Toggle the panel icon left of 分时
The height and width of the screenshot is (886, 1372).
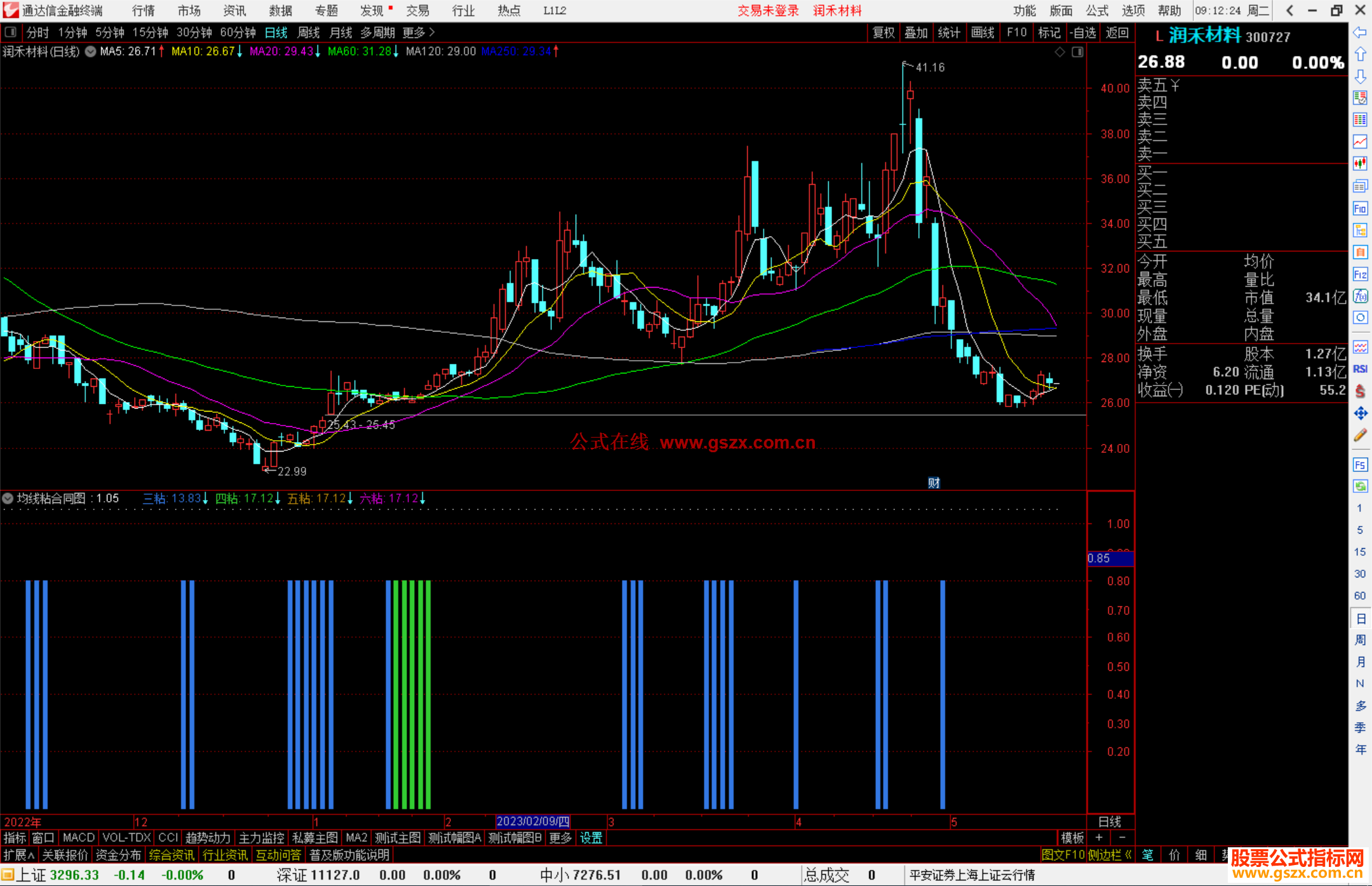pos(11,32)
